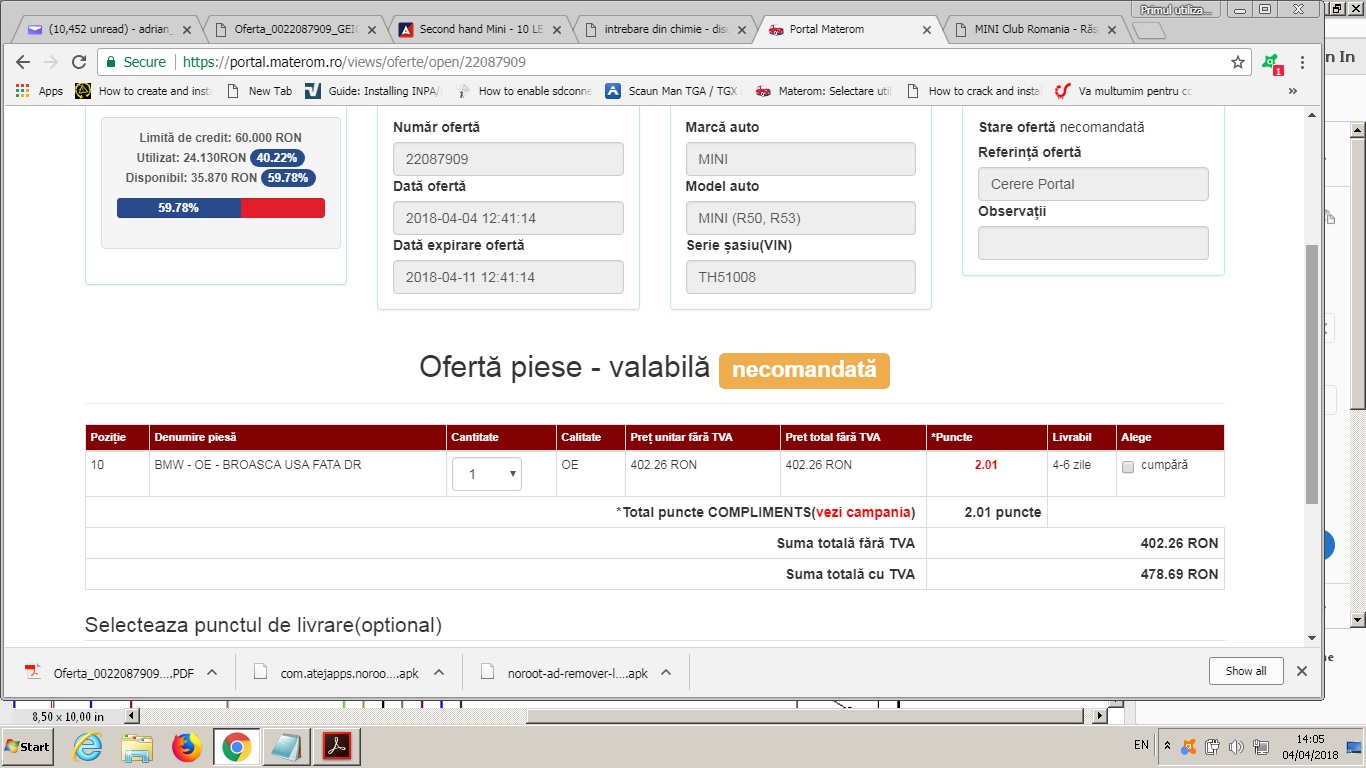Viewport: 1366px width, 768px height.
Task: Open Adobe Acrobat from the taskbar
Action: pos(336,747)
